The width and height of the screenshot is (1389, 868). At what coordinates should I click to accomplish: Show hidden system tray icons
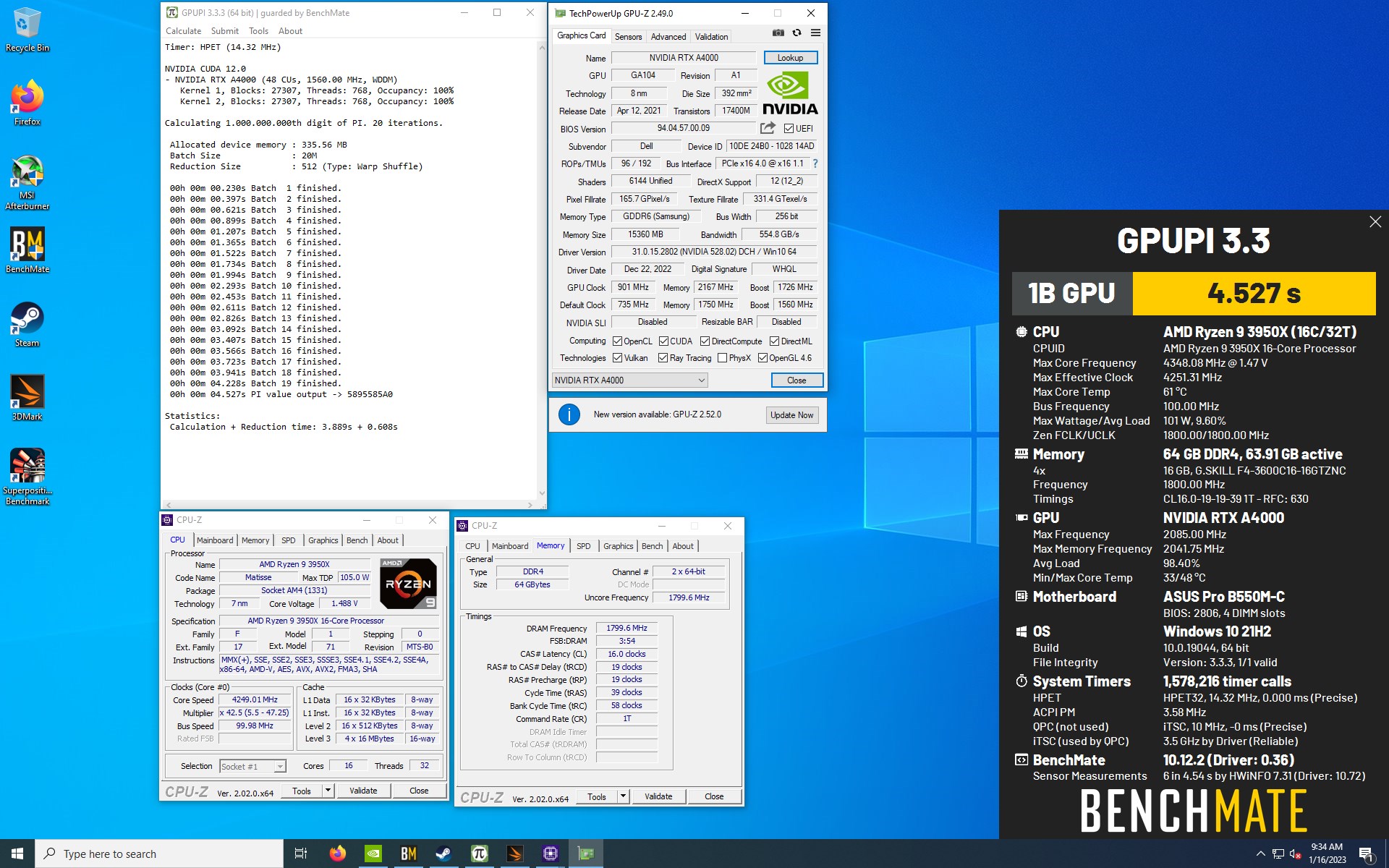point(1260,854)
